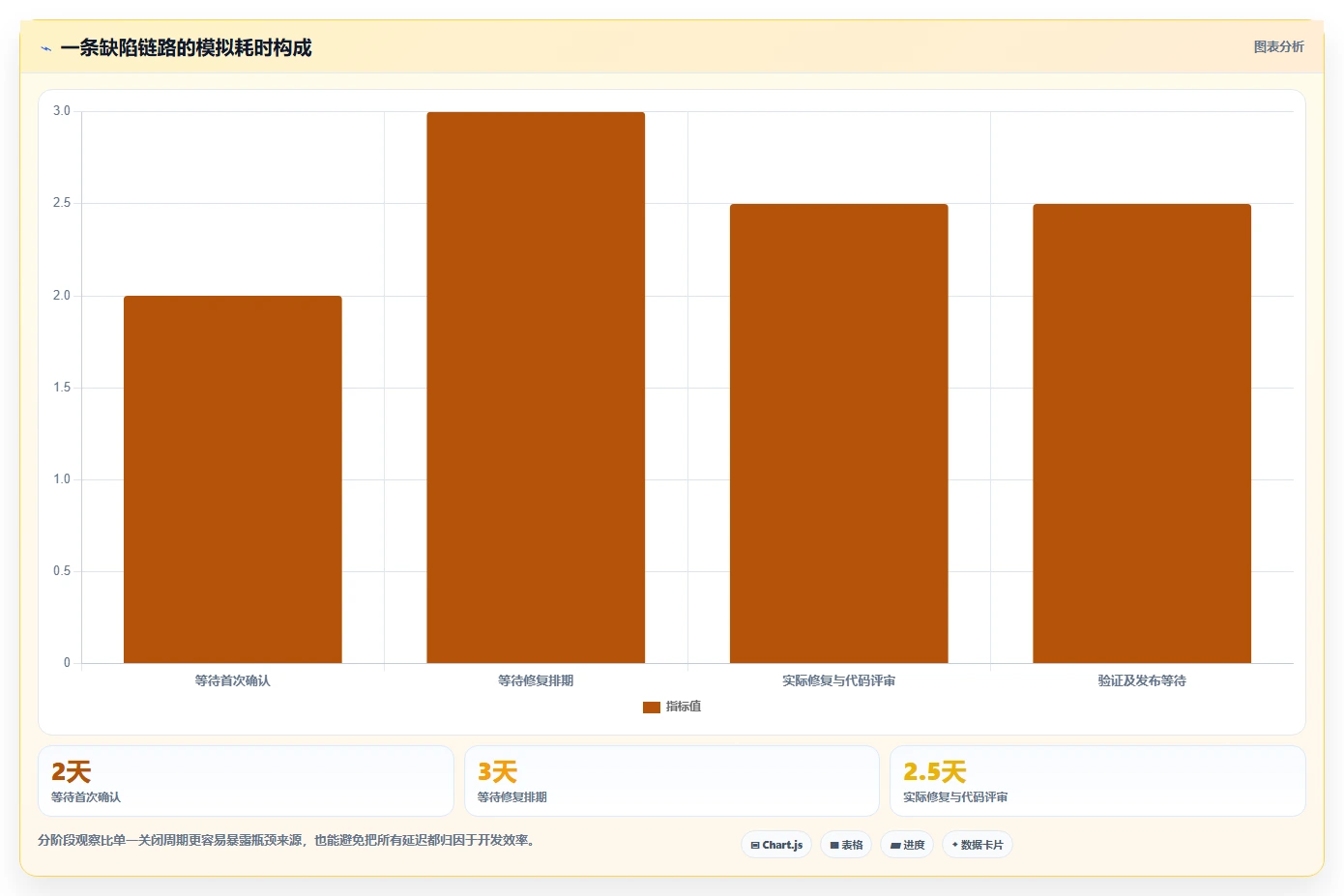Click the y-axis value 1.5
The image size is (1344, 896).
(x=62, y=388)
